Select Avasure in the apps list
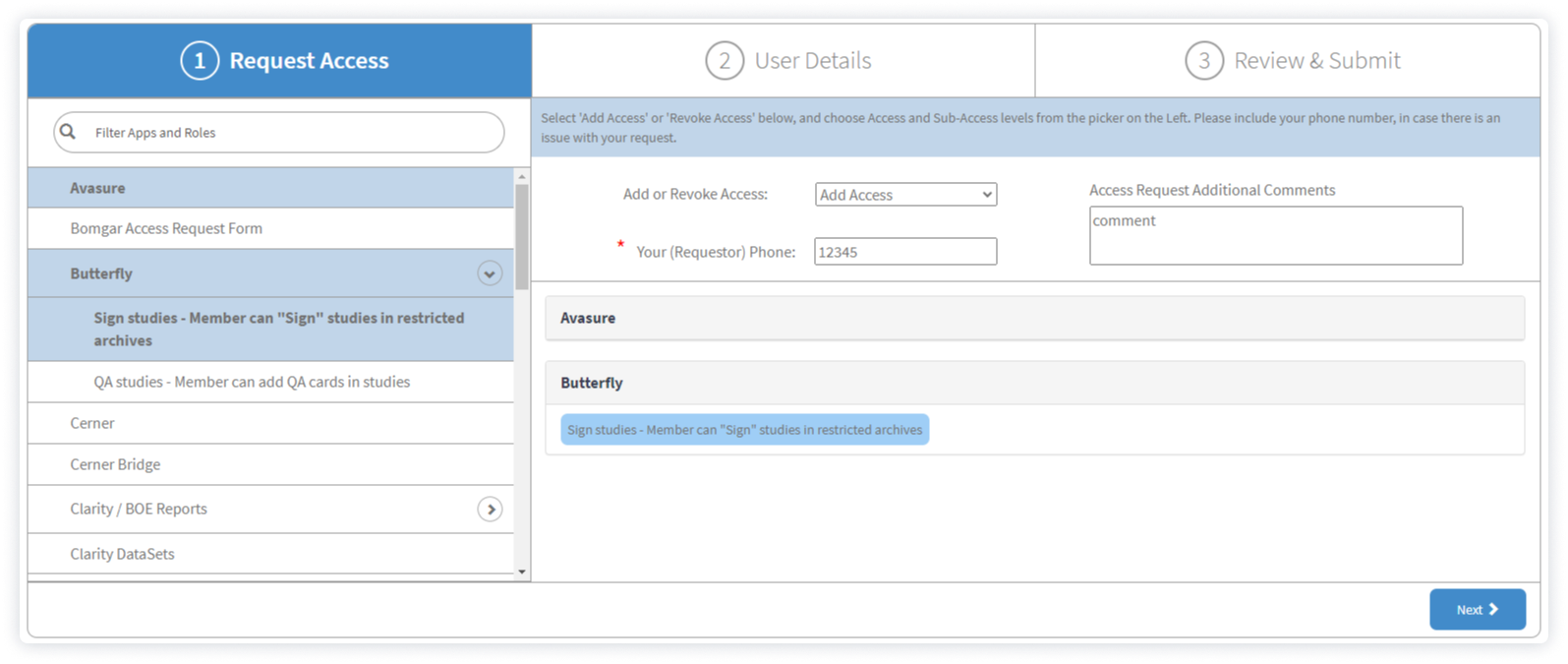 click(x=270, y=188)
